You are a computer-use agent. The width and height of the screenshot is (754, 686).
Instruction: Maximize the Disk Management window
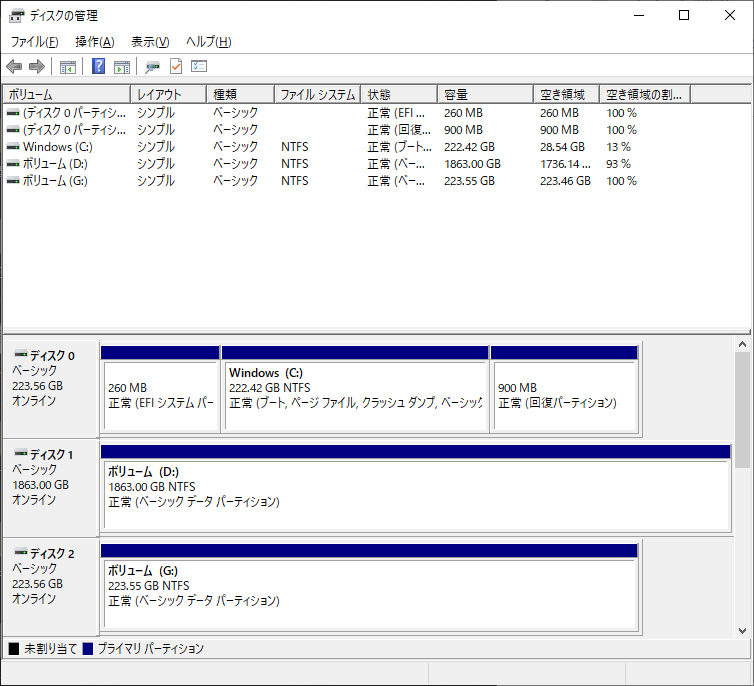(684, 15)
